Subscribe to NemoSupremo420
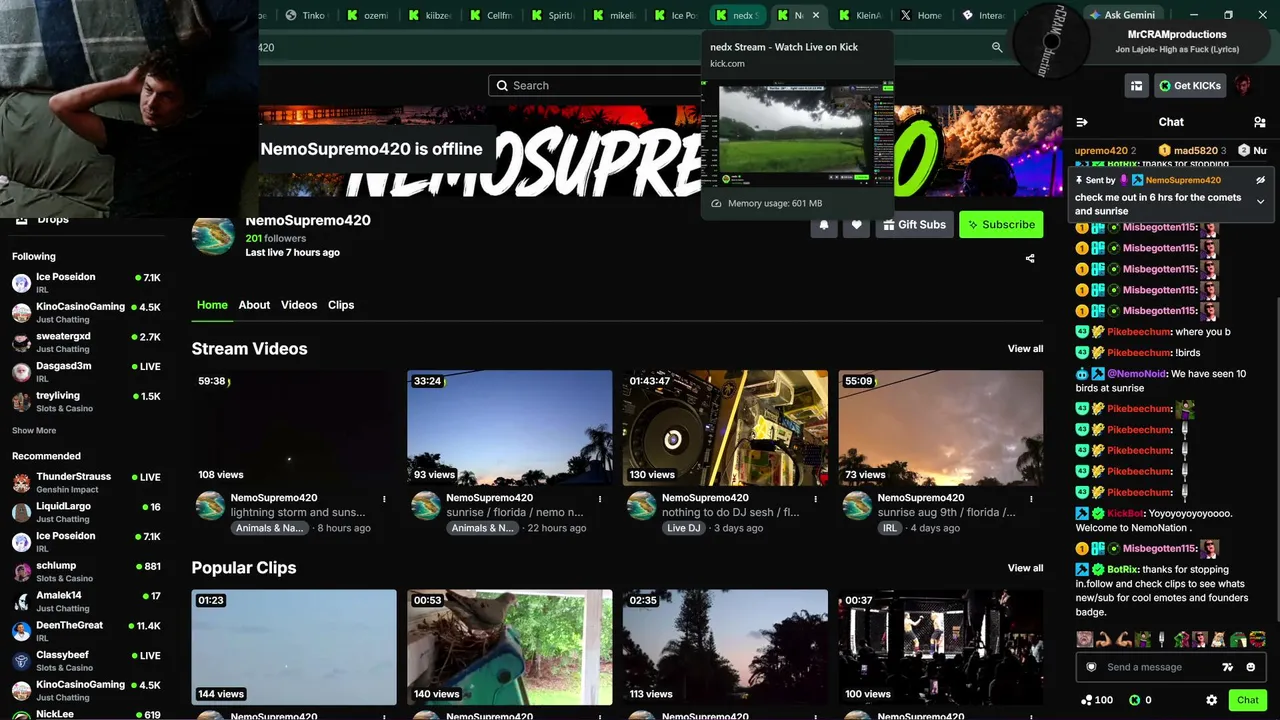The image size is (1280, 720). [x=1001, y=225]
